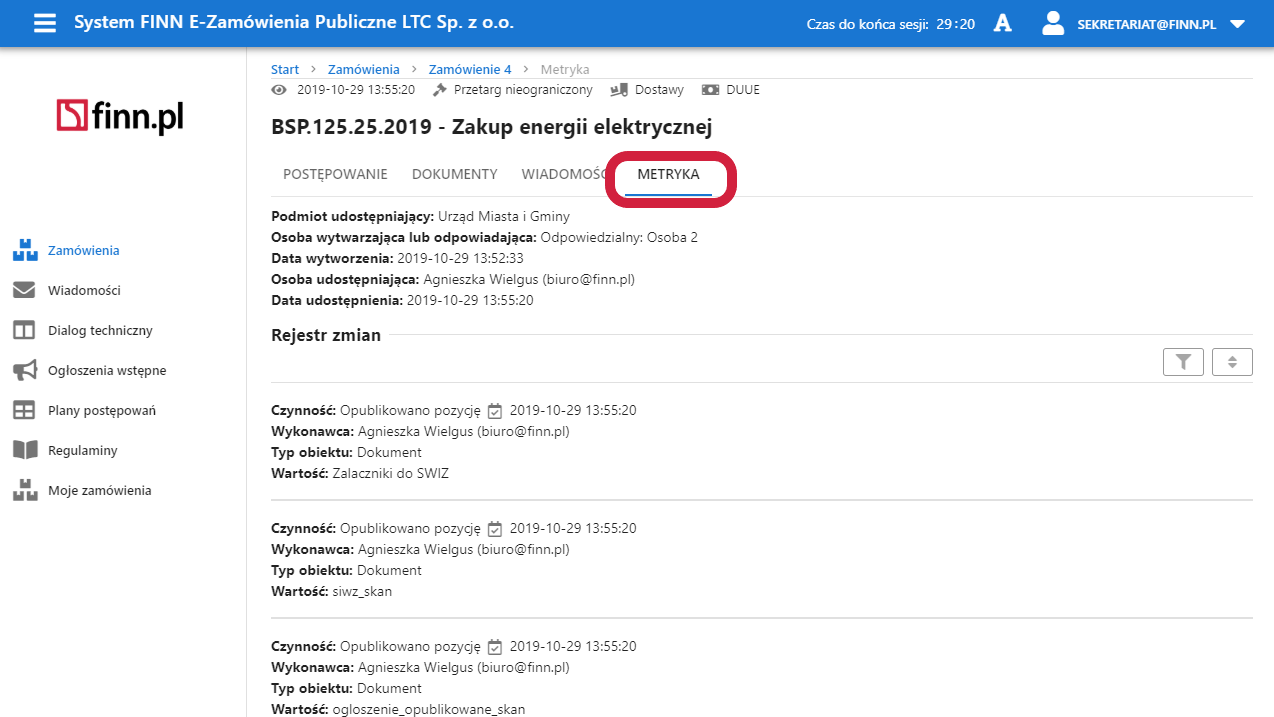Image resolution: width=1274 pixels, height=717 pixels.
Task: Click the eye icon beside publication date
Action: [x=279, y=90]
